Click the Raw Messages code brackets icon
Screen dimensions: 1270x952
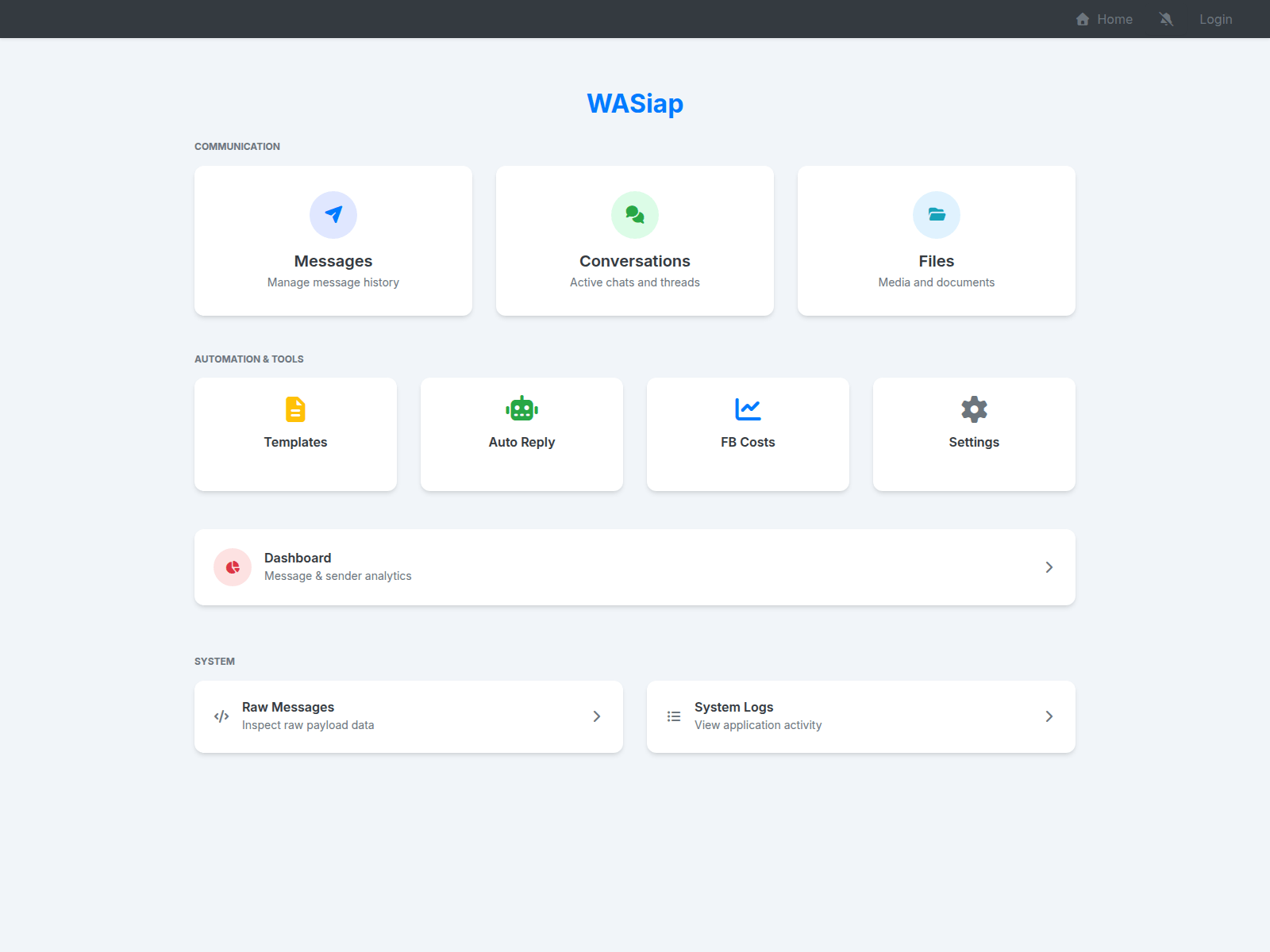(221, 716)
